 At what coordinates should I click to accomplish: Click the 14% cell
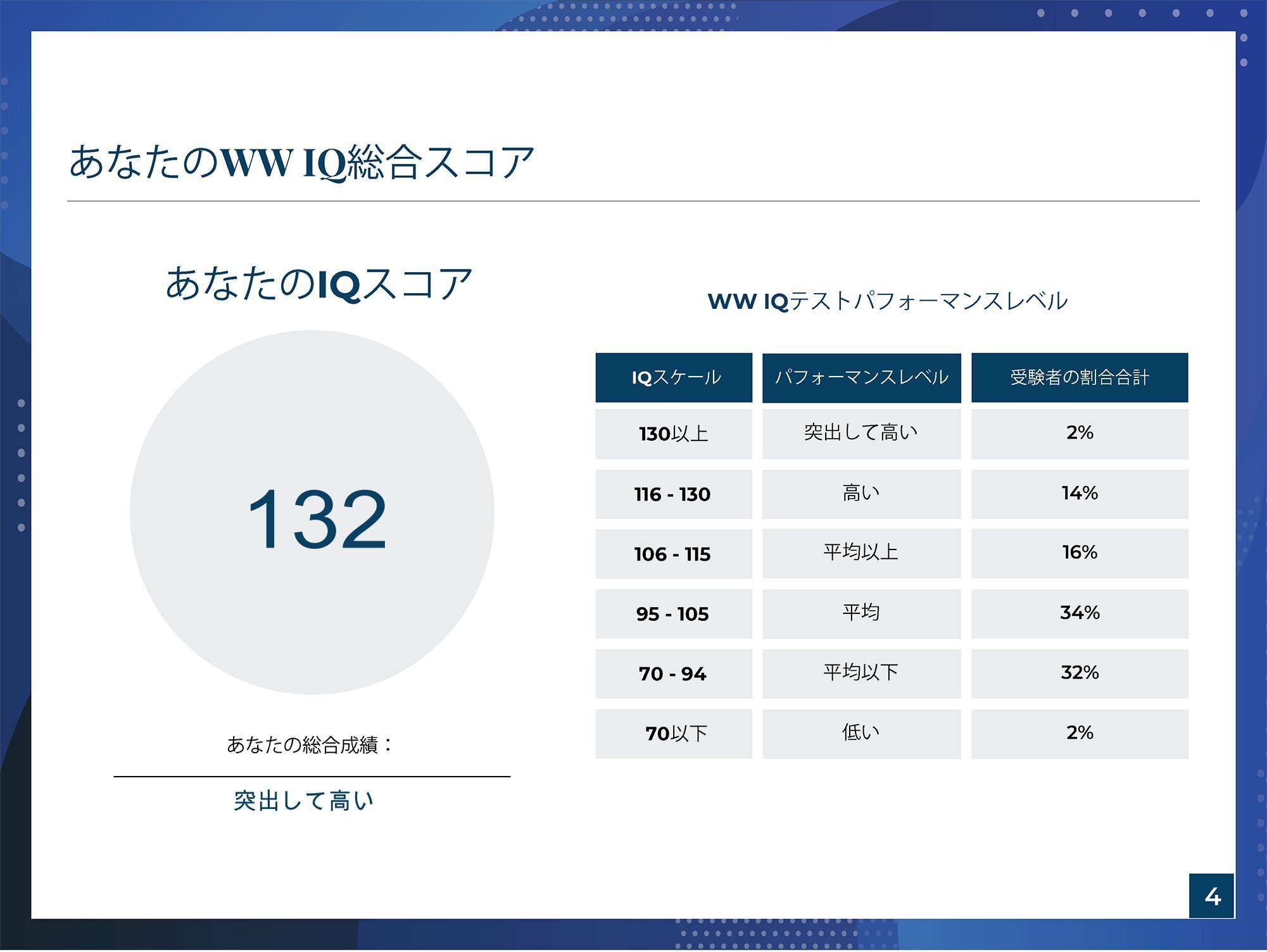pos(1080,494)
